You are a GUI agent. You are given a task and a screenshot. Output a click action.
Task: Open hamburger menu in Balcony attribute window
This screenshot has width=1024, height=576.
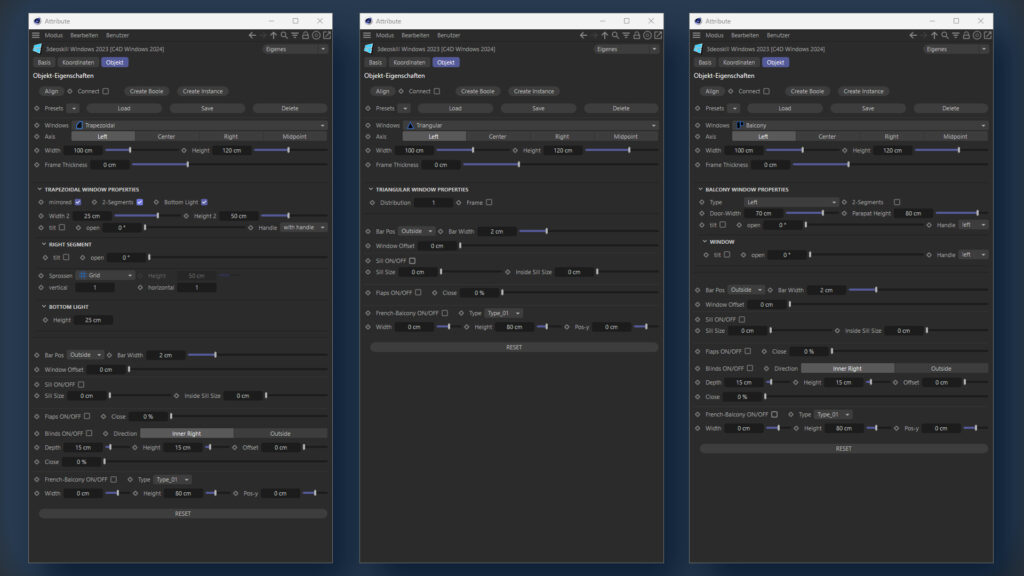point(697,35)
